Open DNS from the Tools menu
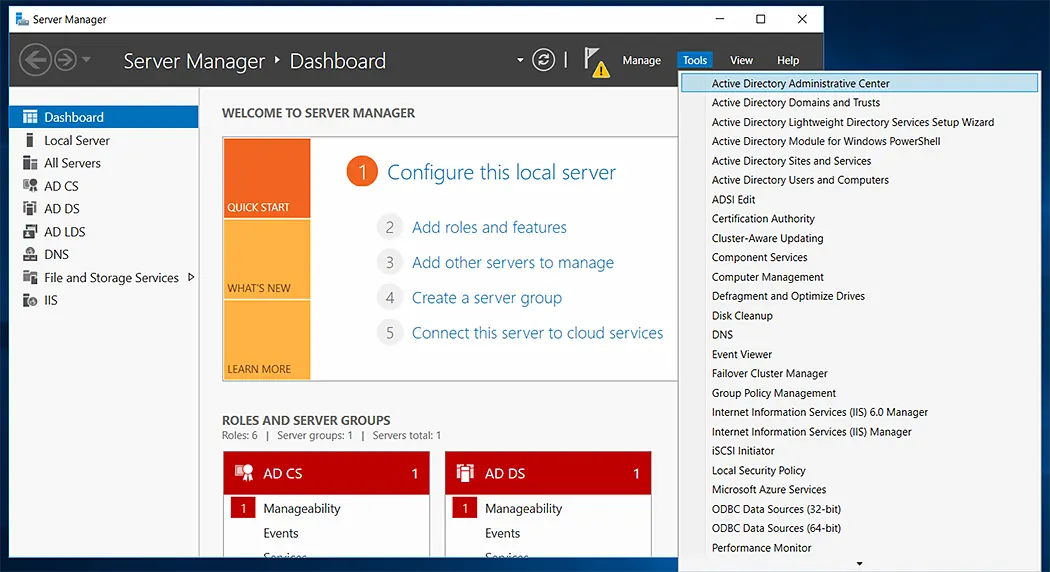Image resolution: width=1050 pixels, height=572 pixels. click(859, 334)
